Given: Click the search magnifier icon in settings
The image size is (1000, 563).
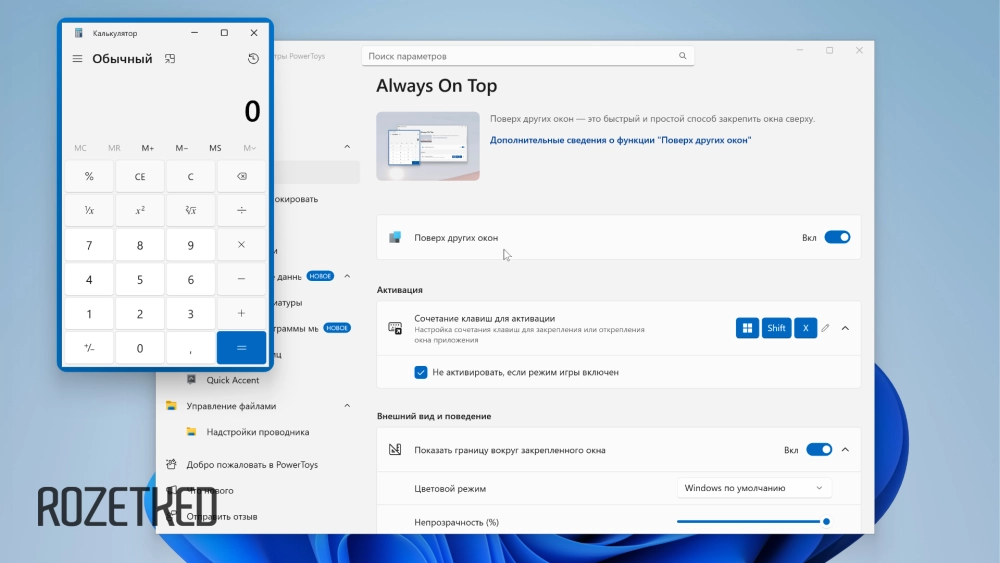Looking at the screenshot, I should (x=683, y=56).
